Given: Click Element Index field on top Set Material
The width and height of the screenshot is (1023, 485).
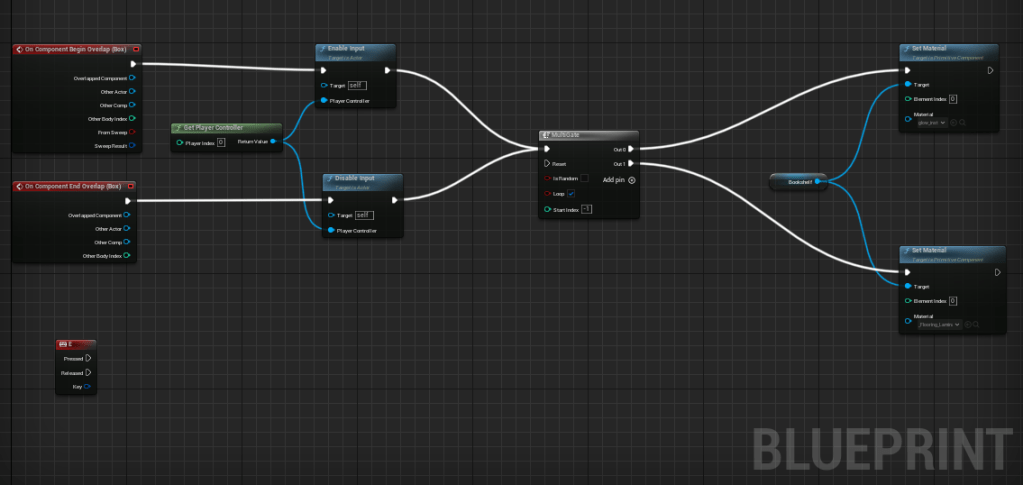Looking at the screenshot, I should (953, 99).
